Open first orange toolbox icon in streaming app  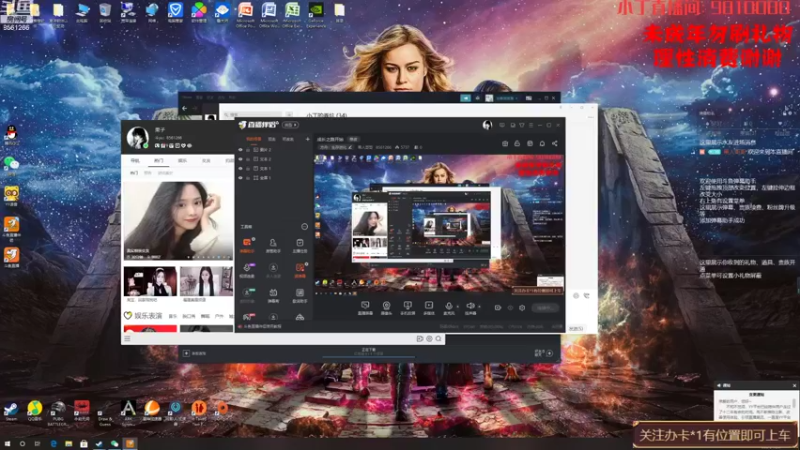(x=247, y=244)
